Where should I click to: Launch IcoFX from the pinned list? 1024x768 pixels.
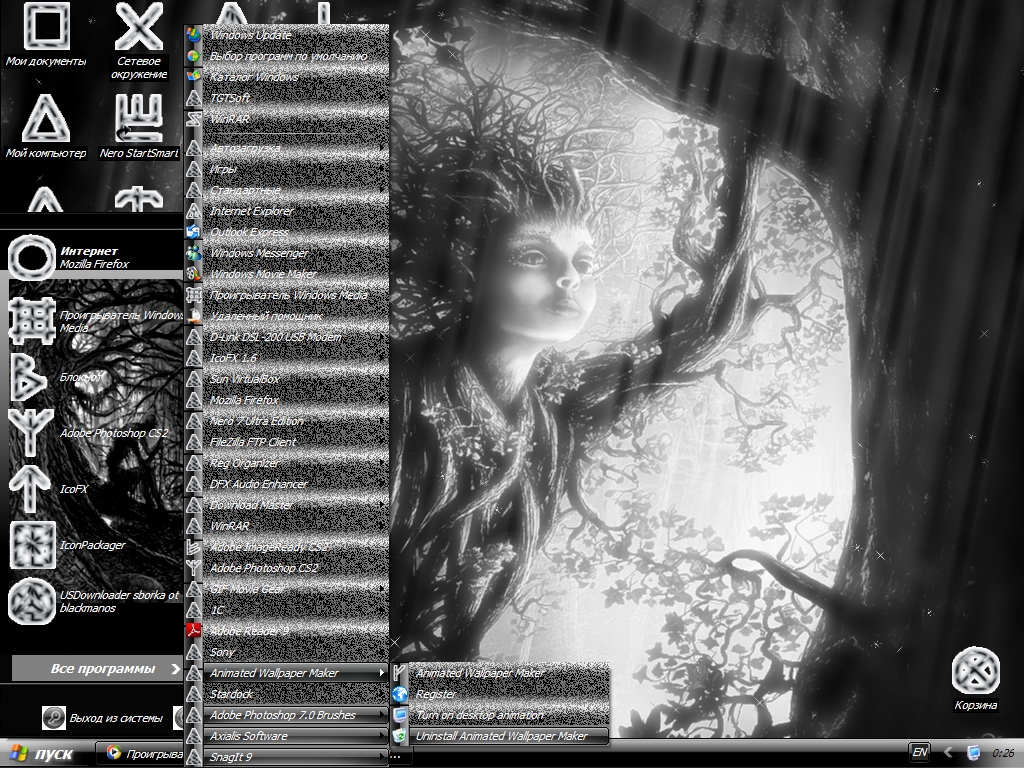pyautogui.click(x=29, y=488)
